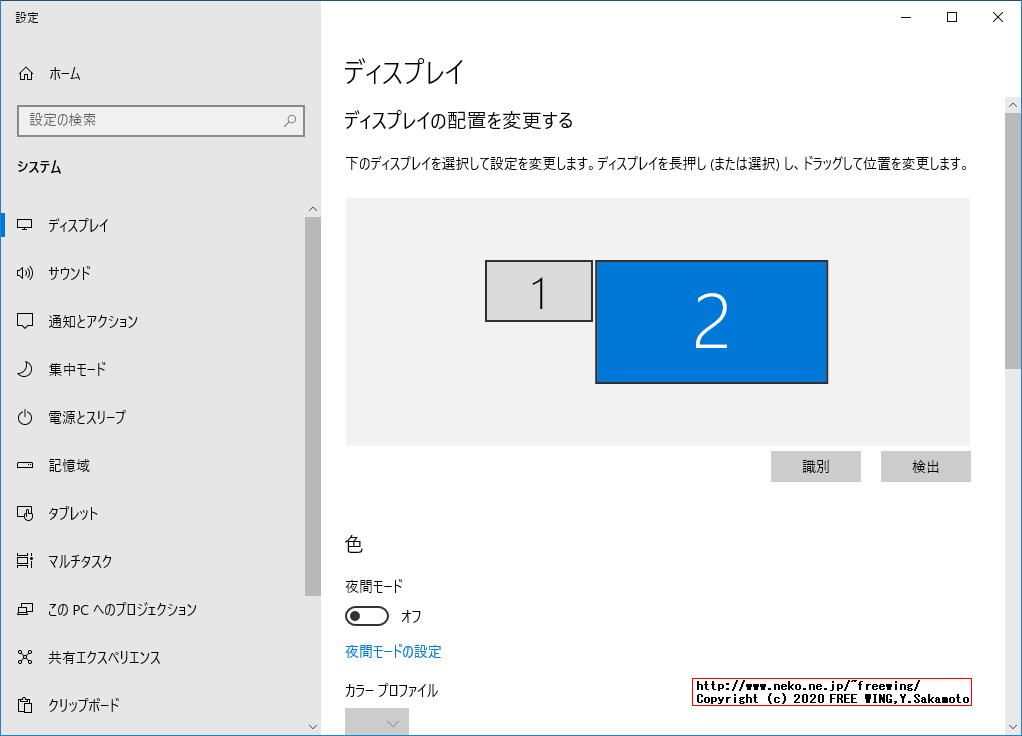Open サウンド settings from sidebar
The image size is (1022, 736).
point(27,273)
